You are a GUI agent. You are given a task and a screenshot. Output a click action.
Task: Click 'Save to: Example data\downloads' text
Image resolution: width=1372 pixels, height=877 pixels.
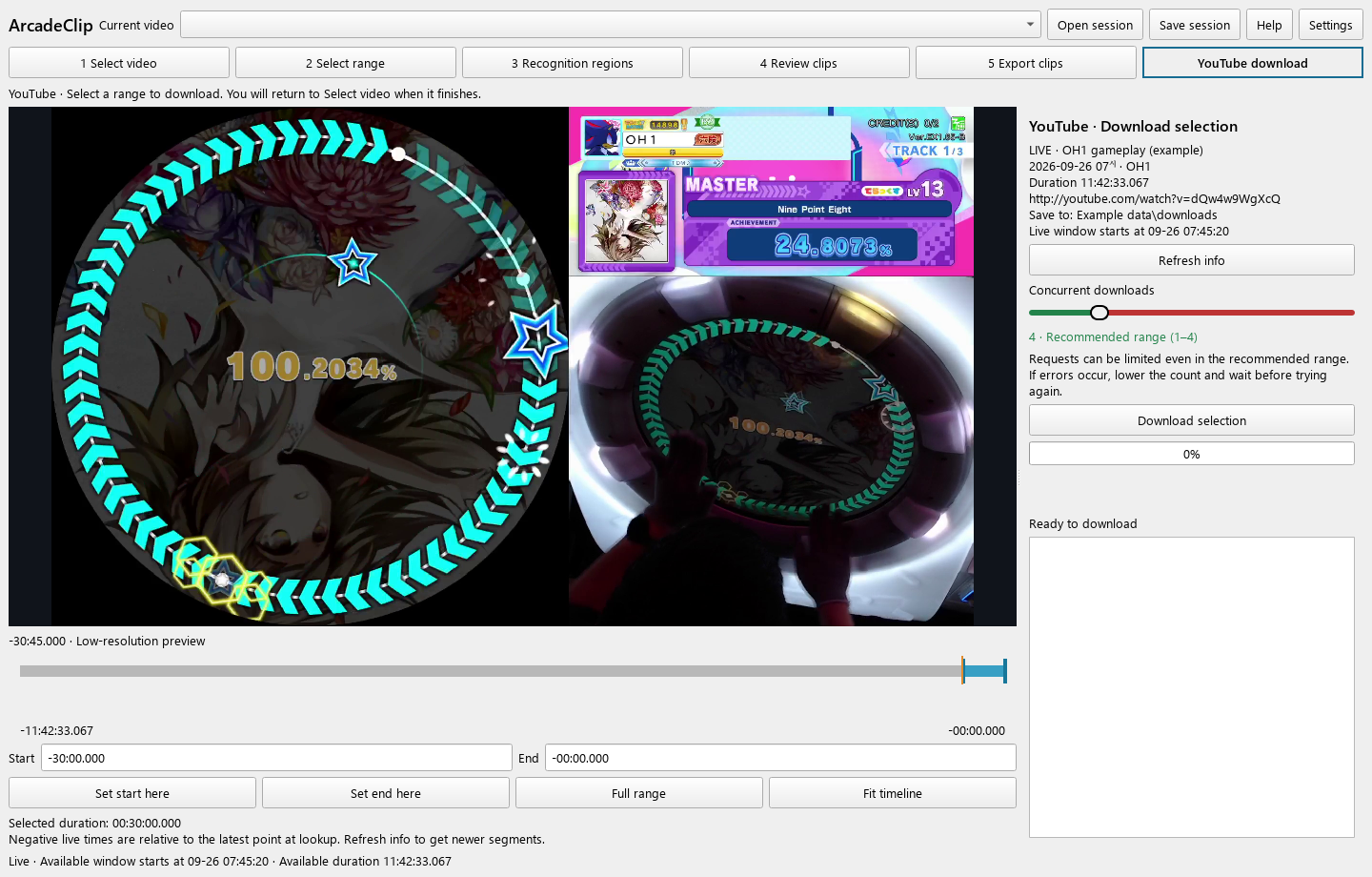pos(1123,214)
